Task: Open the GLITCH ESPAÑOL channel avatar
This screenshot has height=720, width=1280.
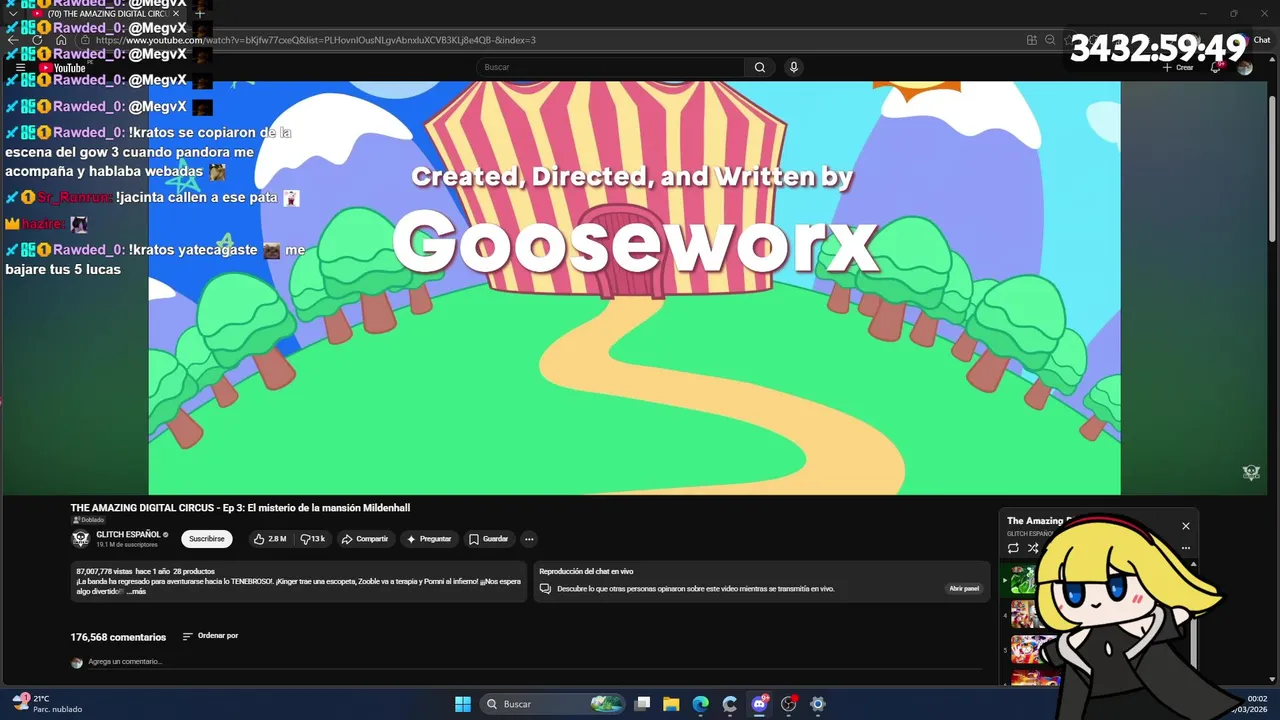Action: (81, 539)
